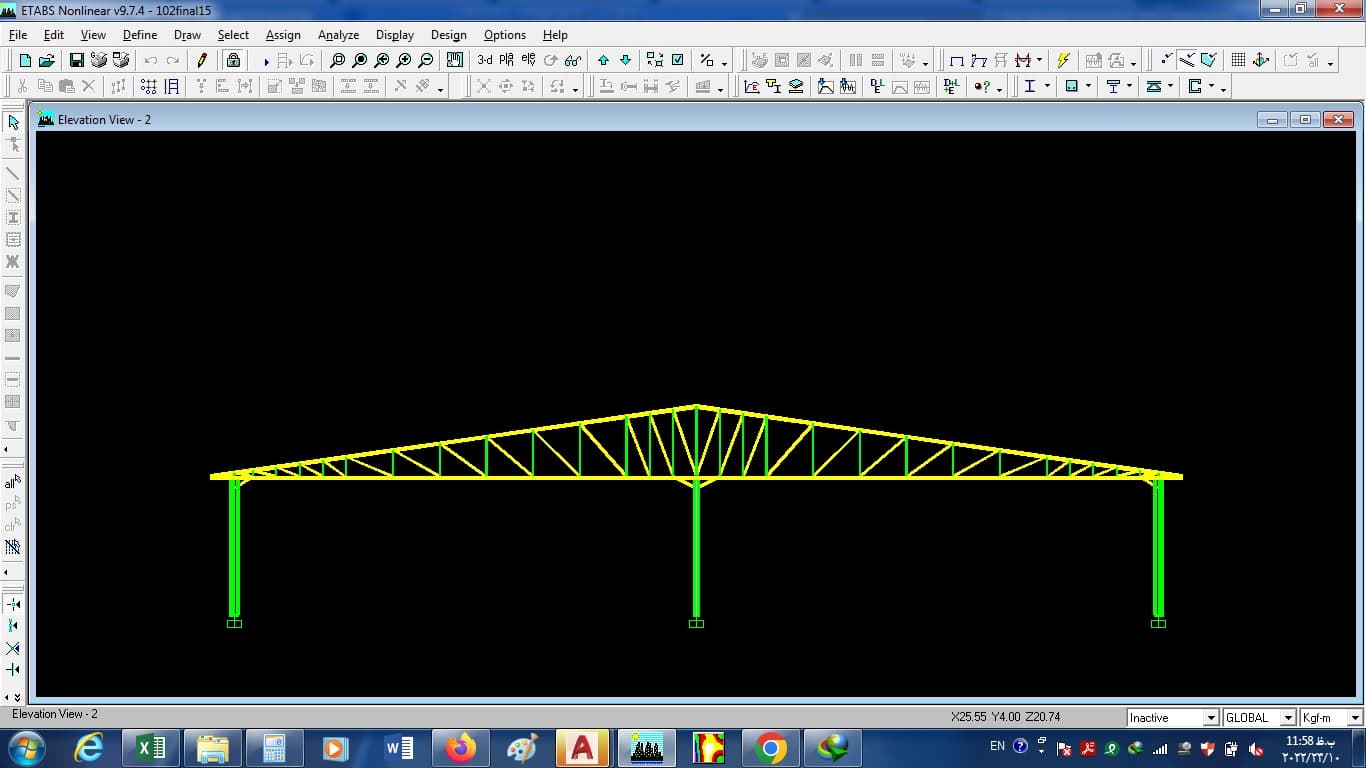This screenshot has height=768, width=1366.
Task: Restore full view zoom icon
Action: click(x=360, y=60)
